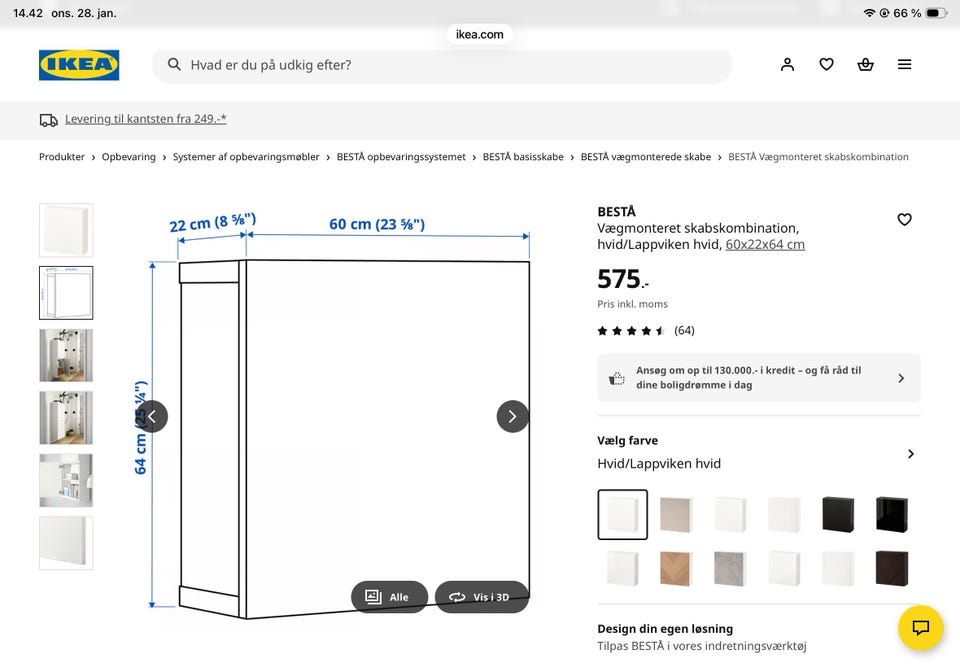Open the favorites heart in header
The height and width of the screenshot is (667, 960).
(x=826, y=65)
